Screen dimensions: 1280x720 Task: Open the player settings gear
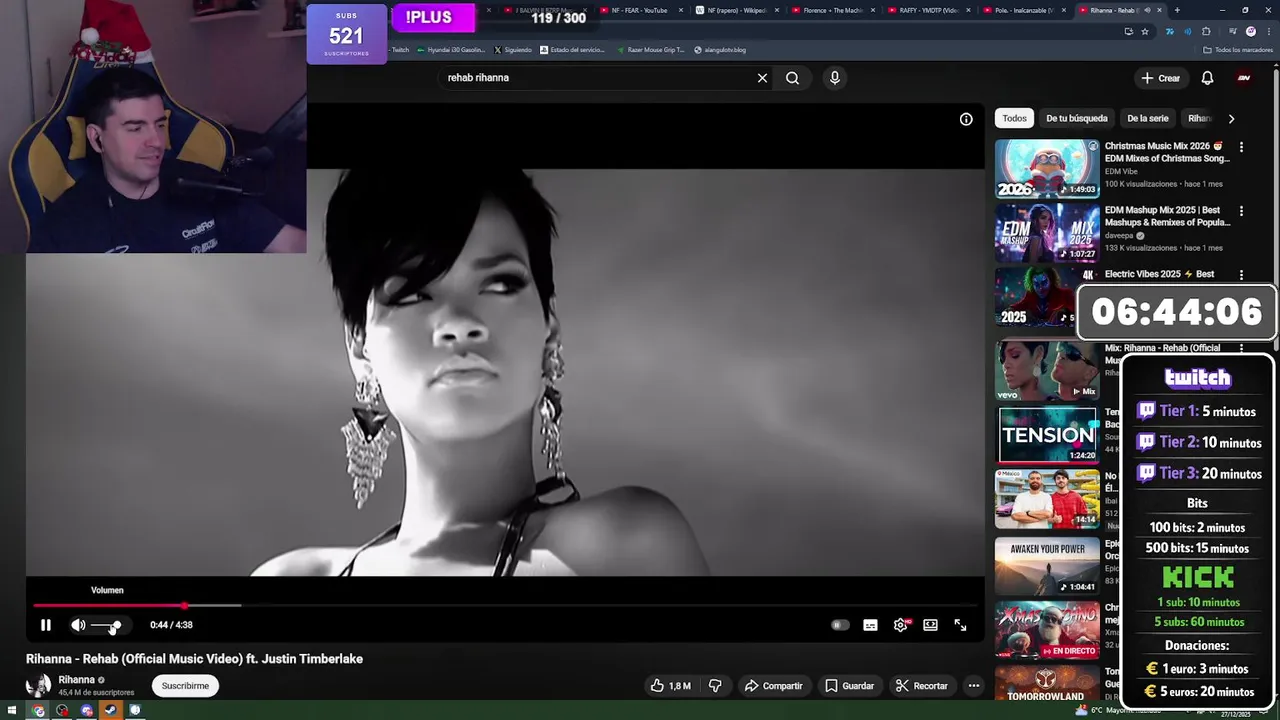click(x=900, y=625)
